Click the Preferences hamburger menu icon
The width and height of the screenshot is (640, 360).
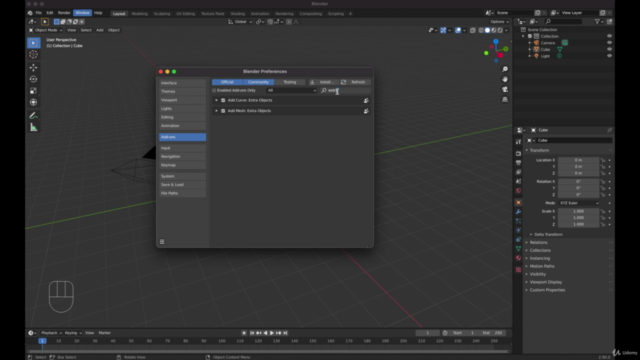(162, 242)
